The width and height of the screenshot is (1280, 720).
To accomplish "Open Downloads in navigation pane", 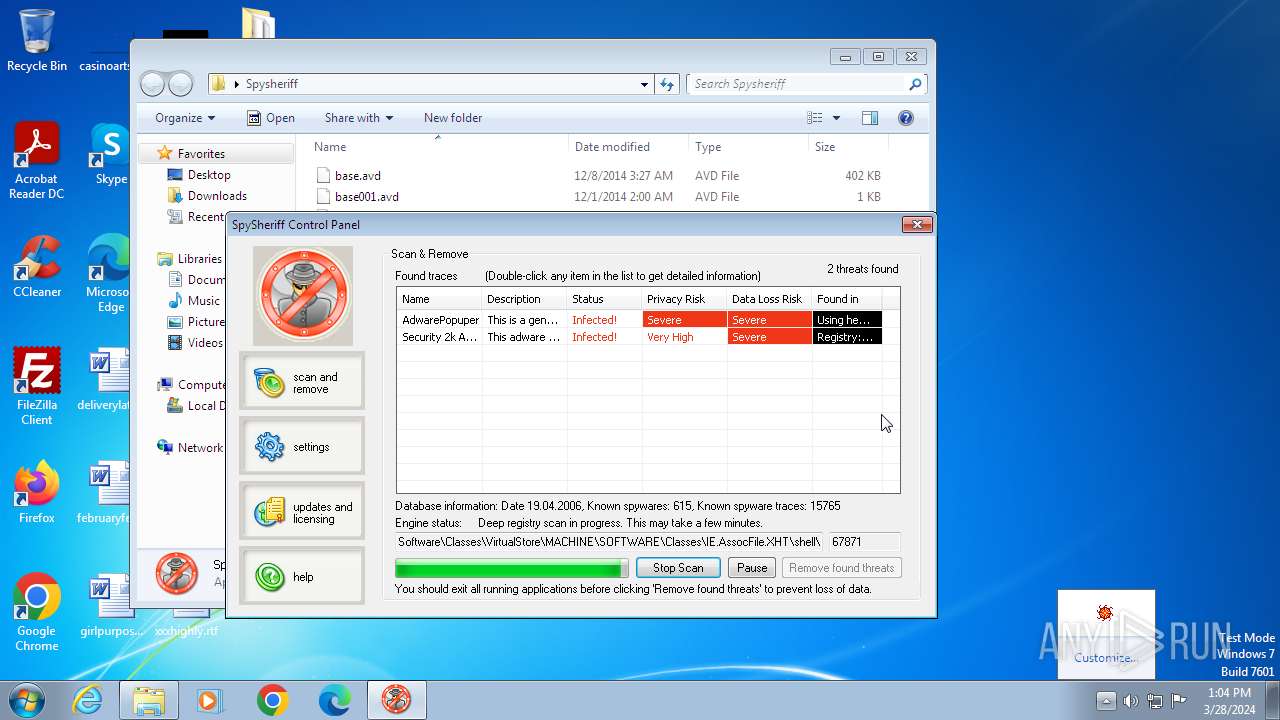I will 217,196.
